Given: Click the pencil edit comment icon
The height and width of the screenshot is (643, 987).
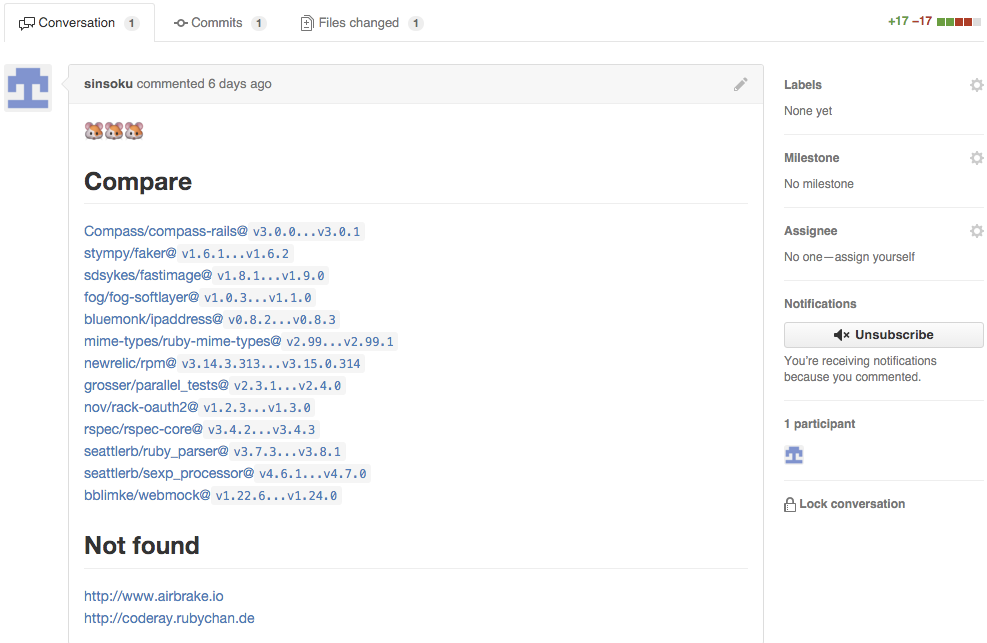Looking at the screenshot, I should click(x=740, y=84).
